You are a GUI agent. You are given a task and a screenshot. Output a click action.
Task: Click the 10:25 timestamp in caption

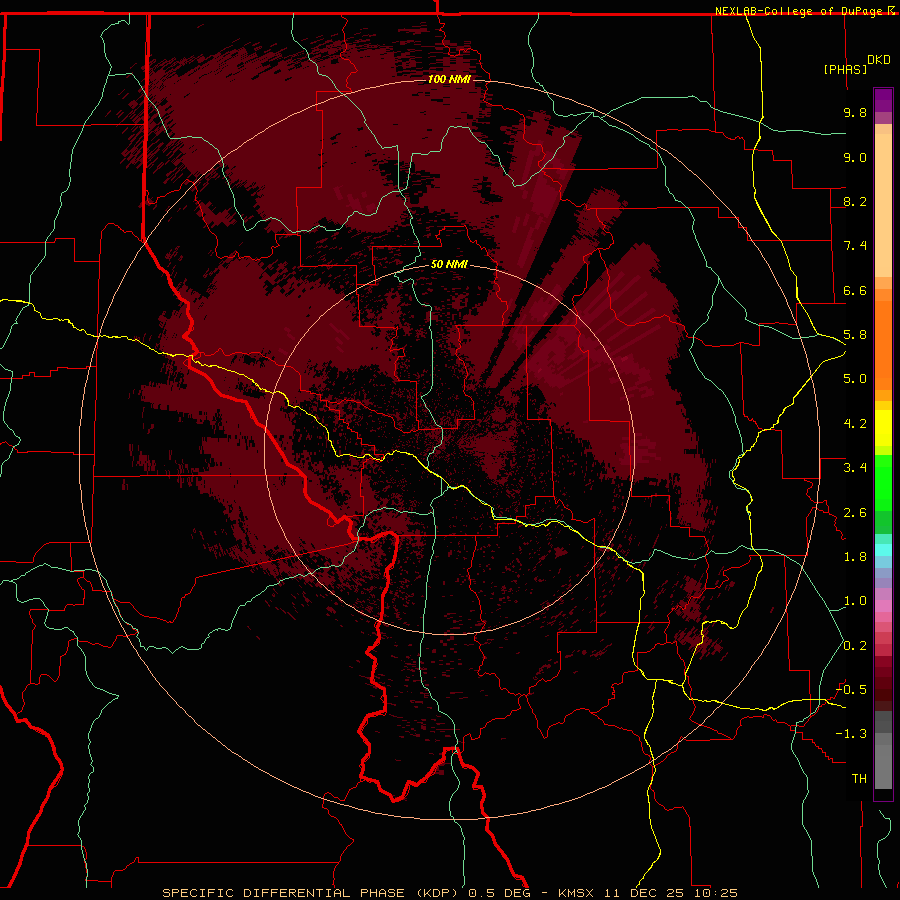[x=715, y=893]
